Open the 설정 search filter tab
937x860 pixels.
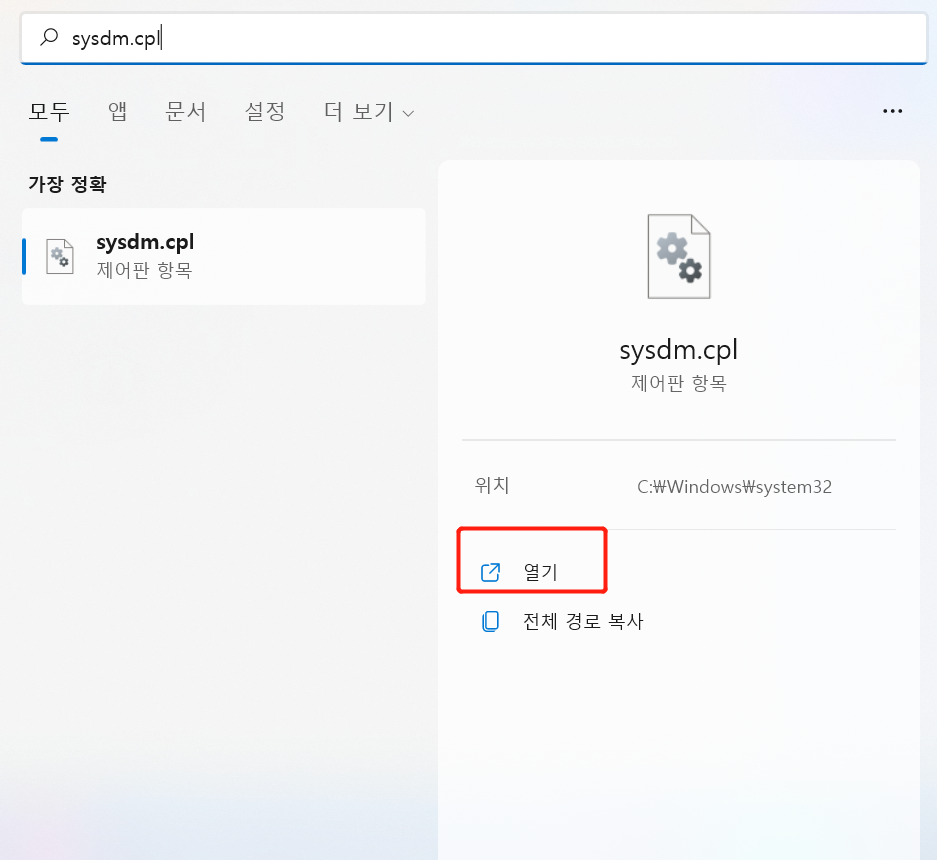pyautogui.click(x=263, y=112)
